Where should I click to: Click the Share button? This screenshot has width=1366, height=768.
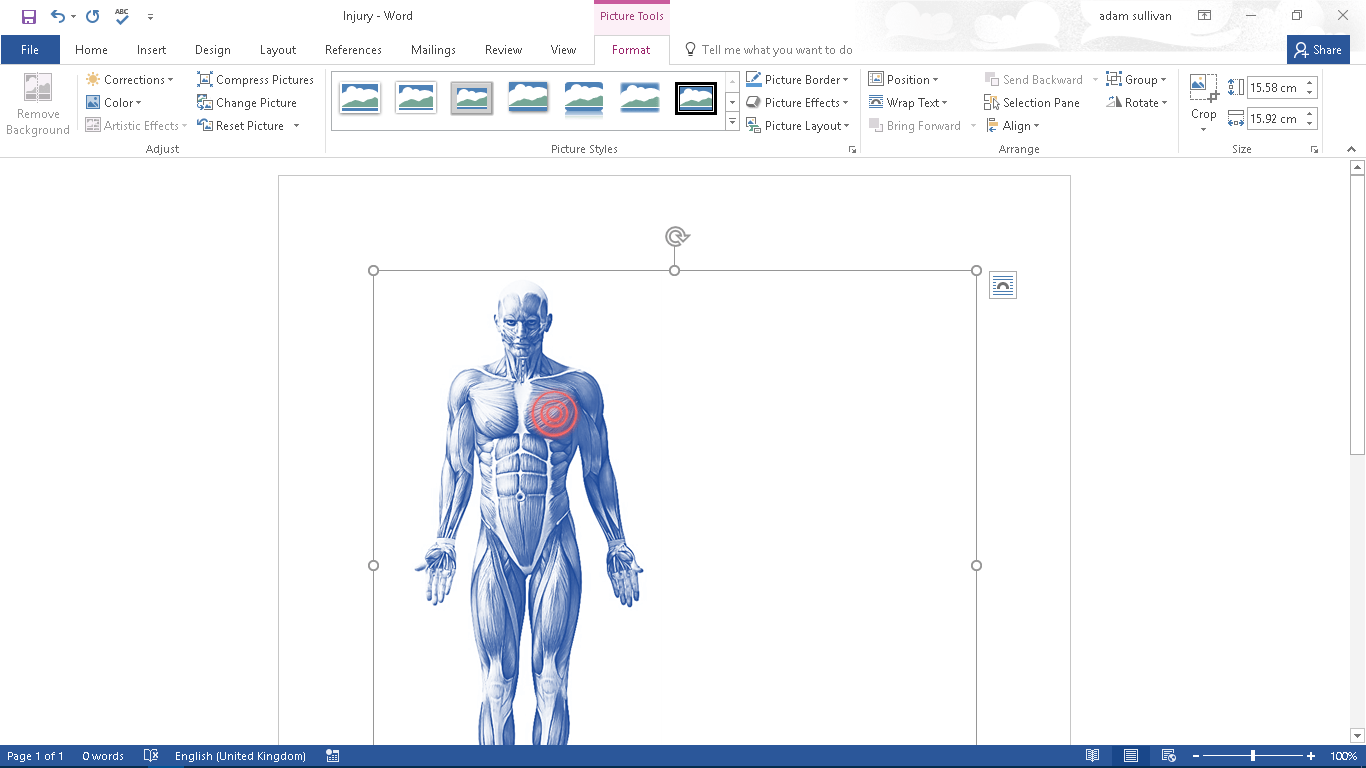[1318, 49]
